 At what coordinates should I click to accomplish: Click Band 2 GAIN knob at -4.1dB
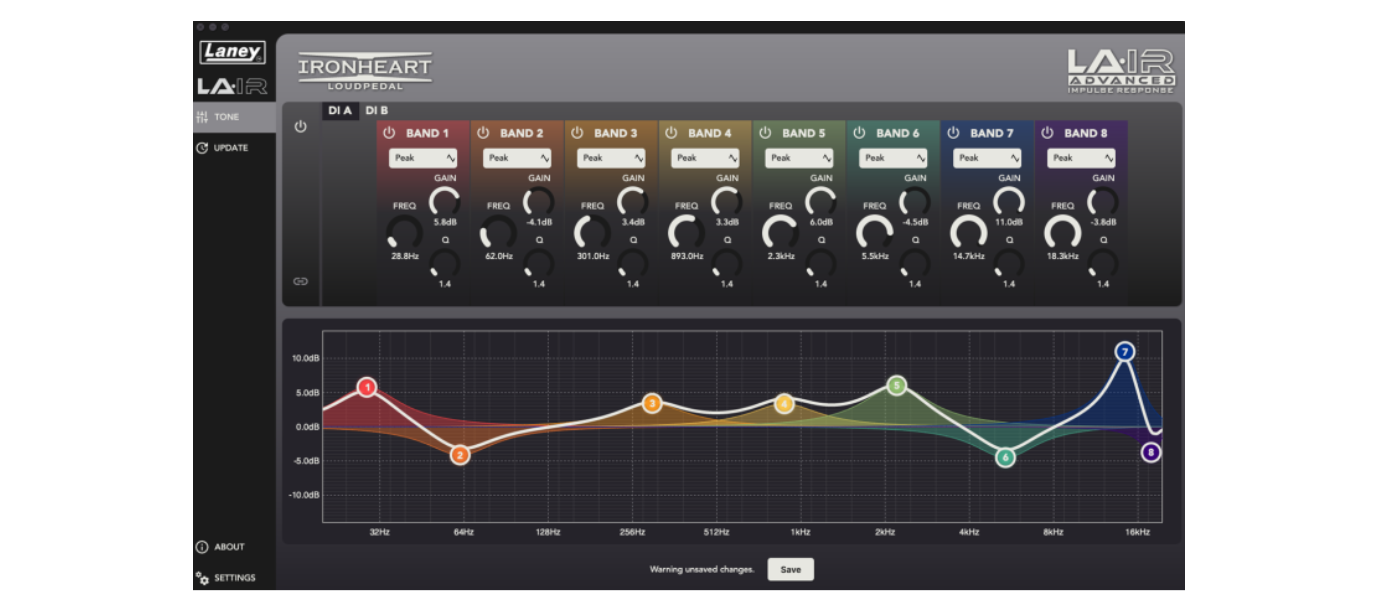pos(538,201)
